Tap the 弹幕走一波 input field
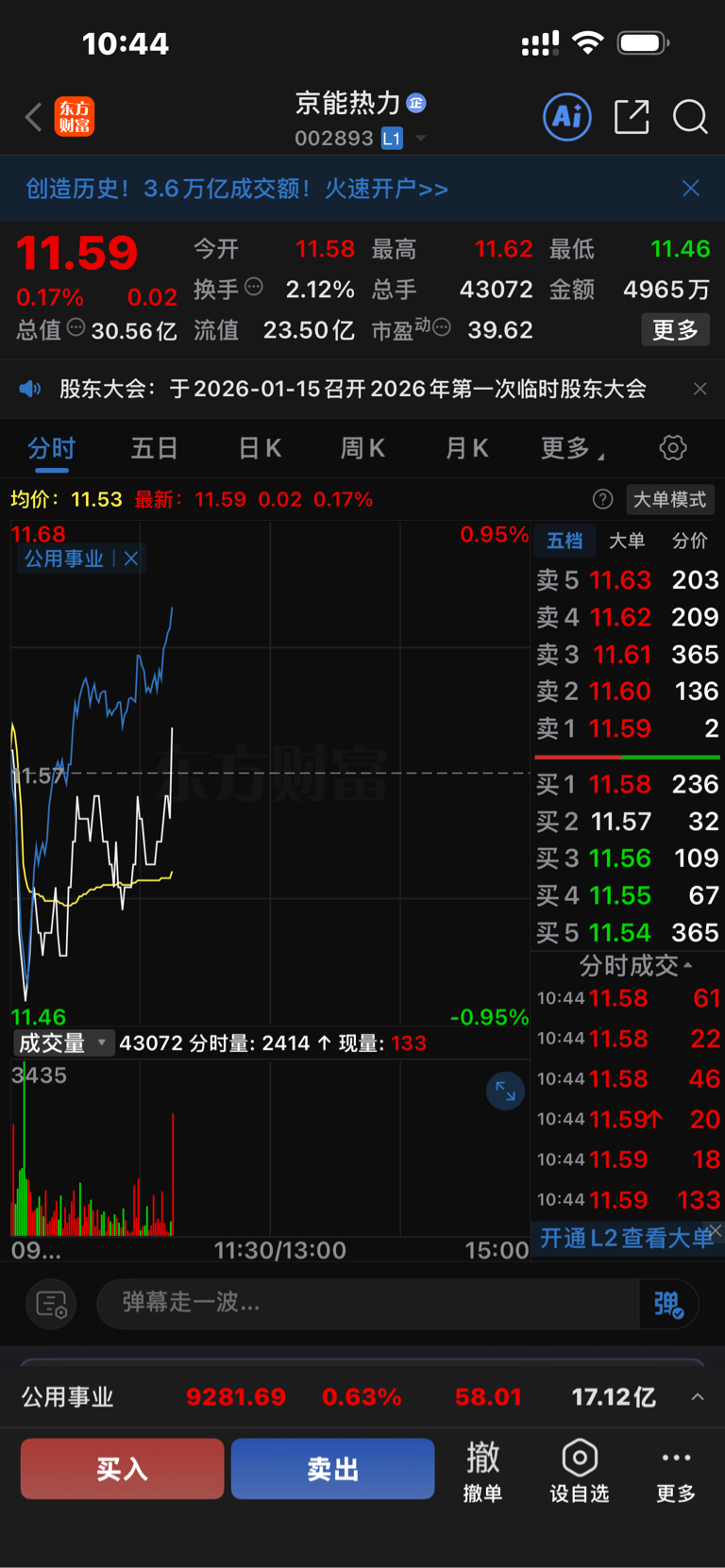The image size is (725, 1568). [x=368, y=1303]
